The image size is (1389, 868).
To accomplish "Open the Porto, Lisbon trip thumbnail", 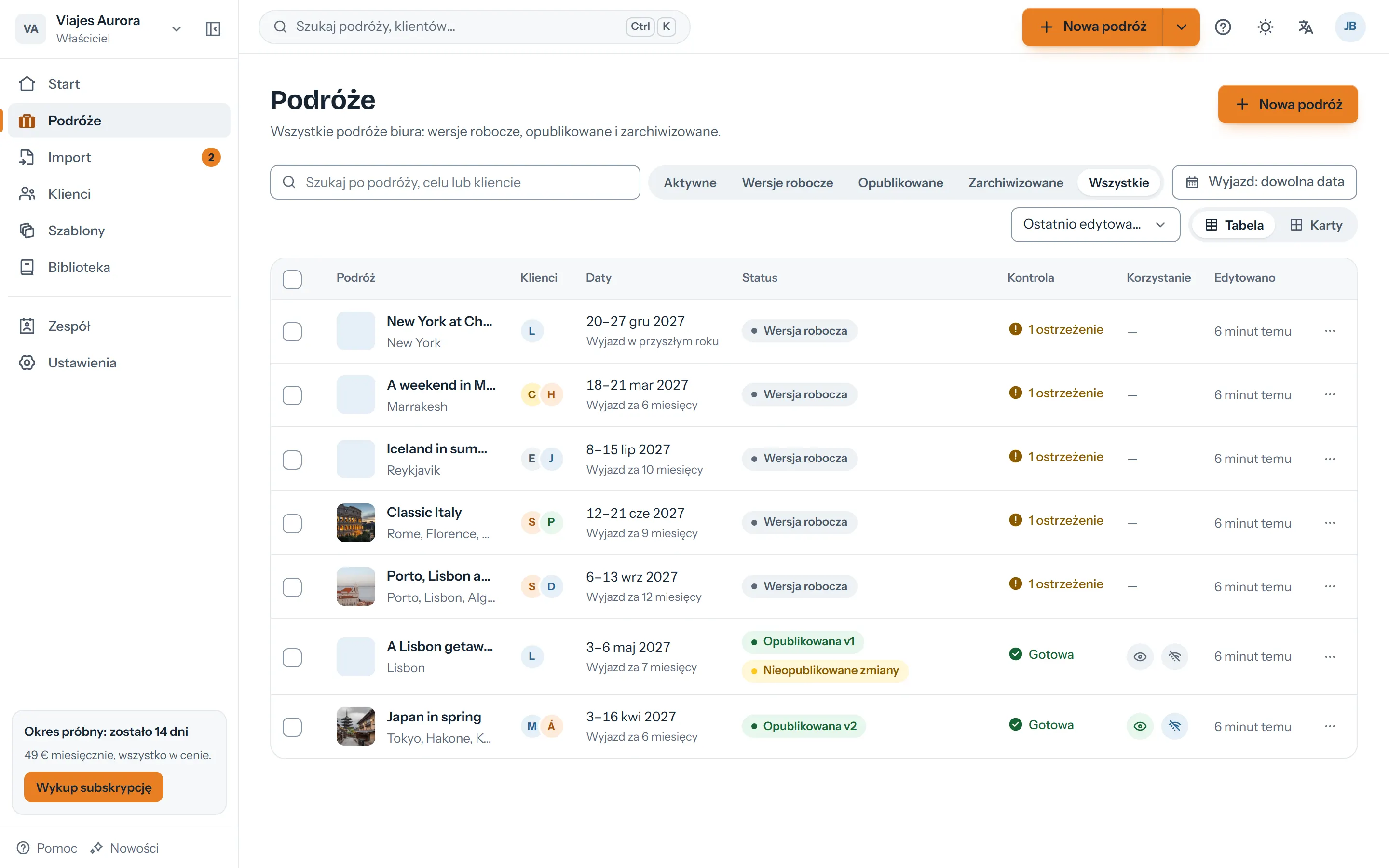I will [x=355, y=586].
